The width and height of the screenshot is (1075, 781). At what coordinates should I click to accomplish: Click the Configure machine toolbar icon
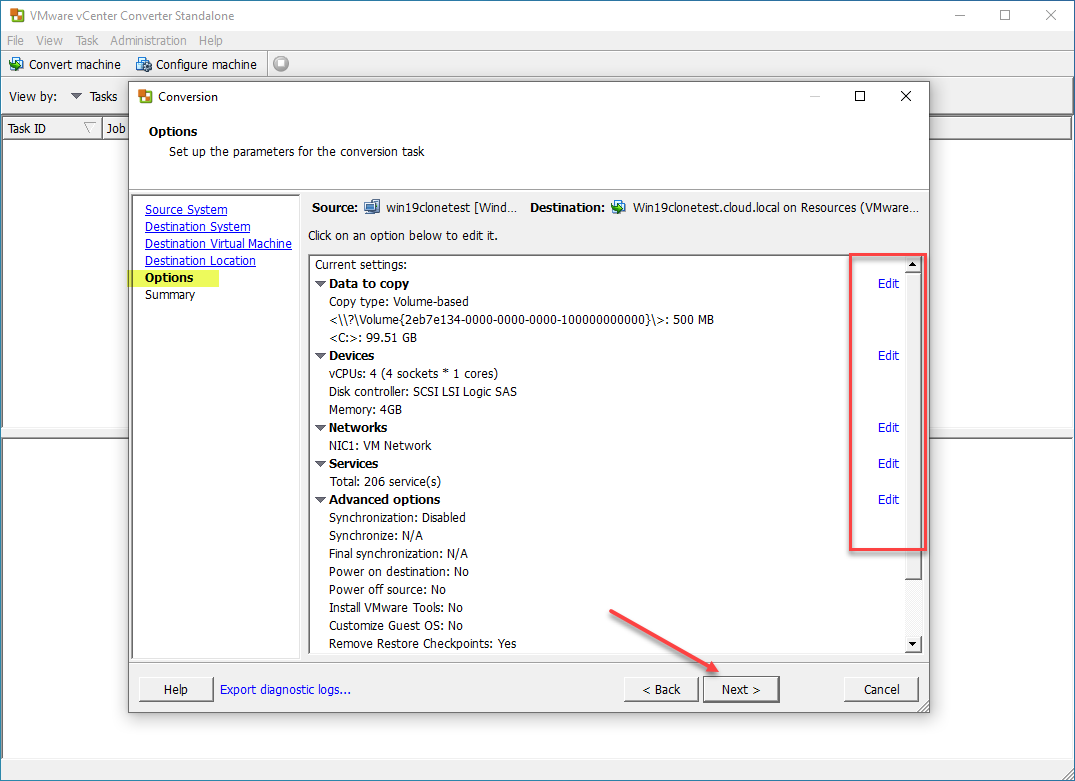pos(143,64)
